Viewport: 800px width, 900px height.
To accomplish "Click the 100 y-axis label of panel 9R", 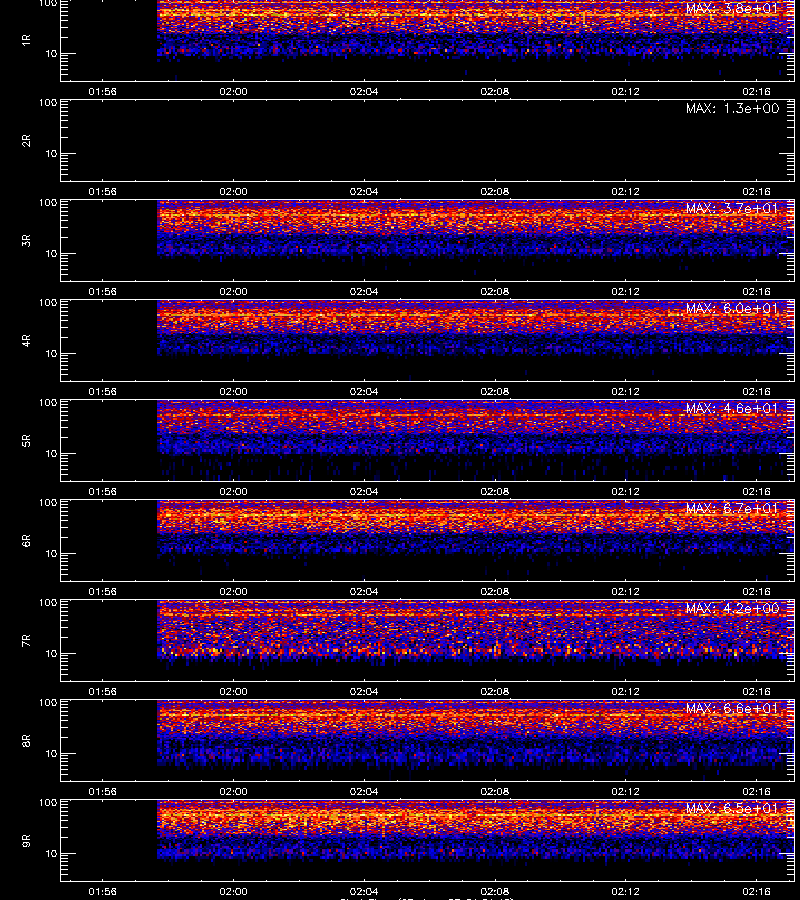I will (48, 802).
